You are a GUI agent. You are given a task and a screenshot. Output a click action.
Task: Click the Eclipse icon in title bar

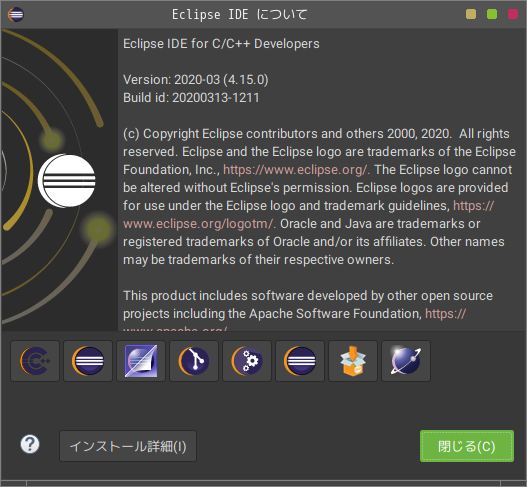15,14
